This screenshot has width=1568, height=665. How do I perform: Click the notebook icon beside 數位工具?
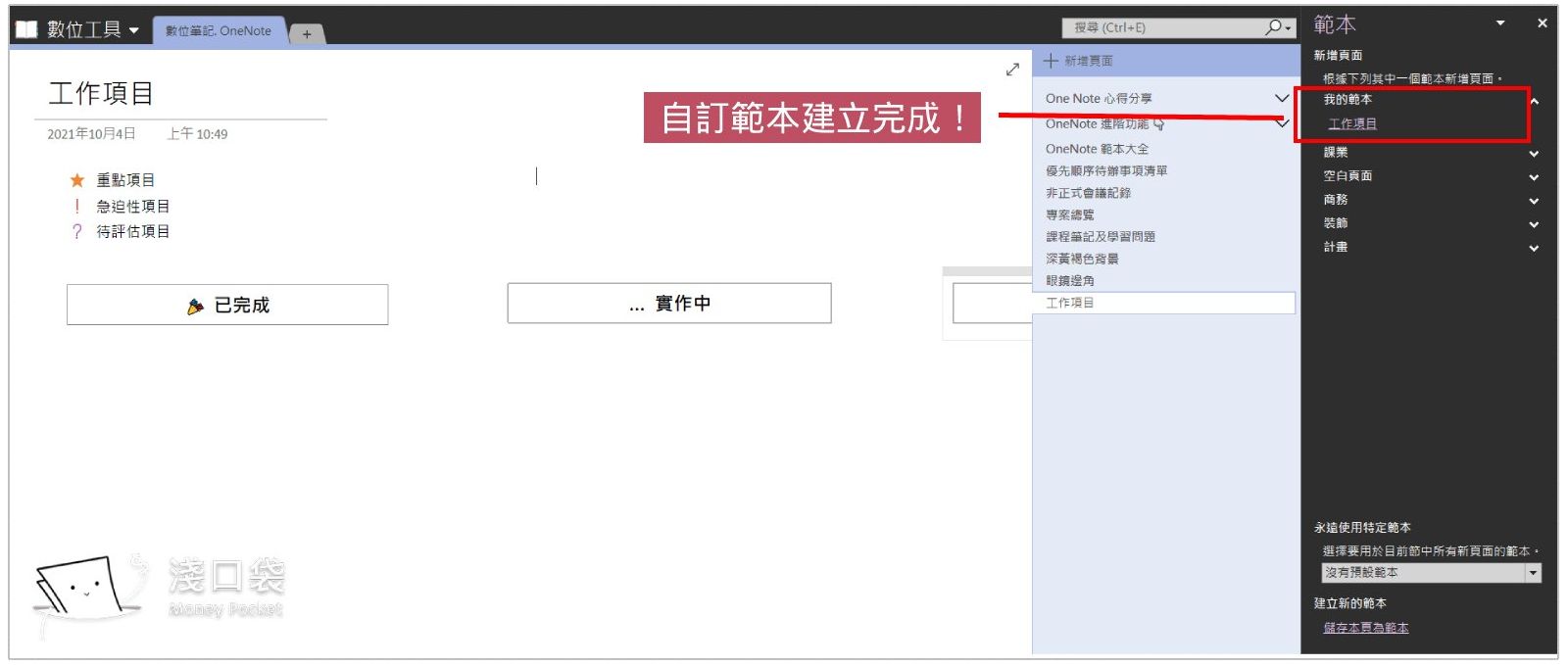point(26,29)
